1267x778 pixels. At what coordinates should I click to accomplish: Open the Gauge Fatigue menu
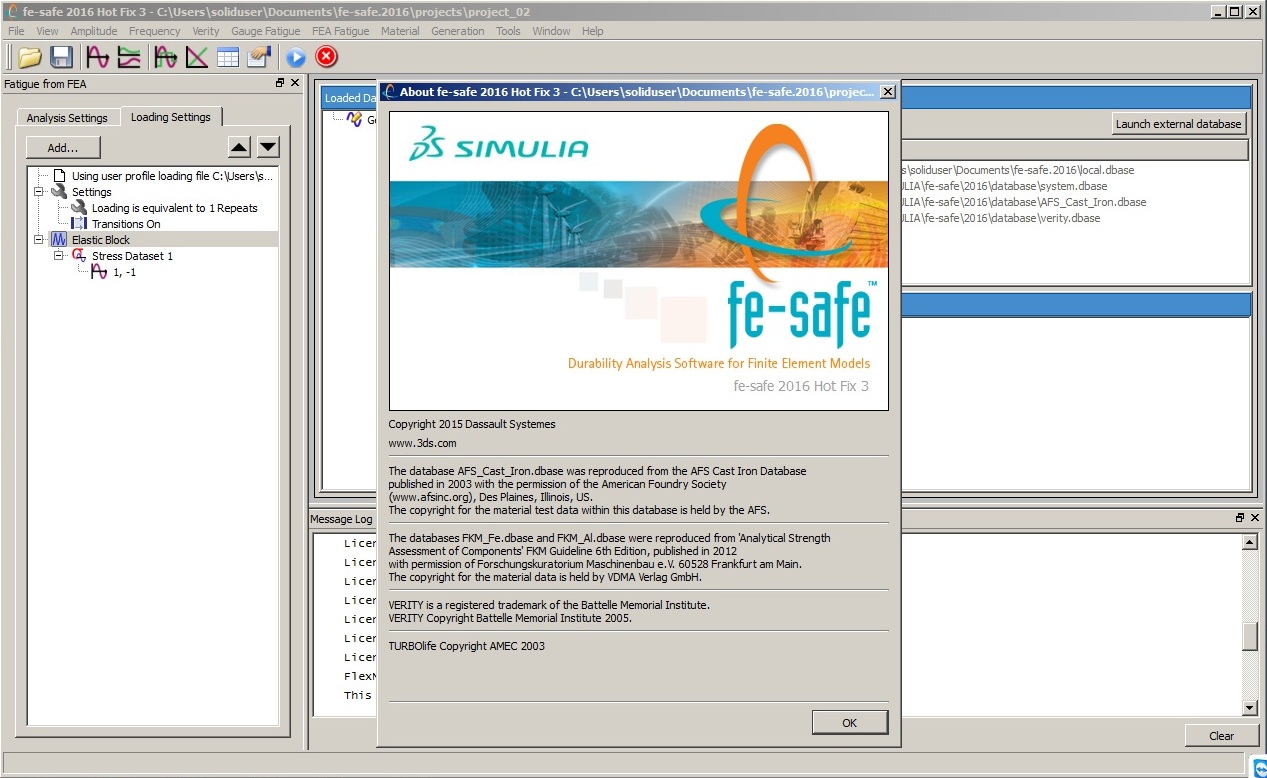[266, 31]
